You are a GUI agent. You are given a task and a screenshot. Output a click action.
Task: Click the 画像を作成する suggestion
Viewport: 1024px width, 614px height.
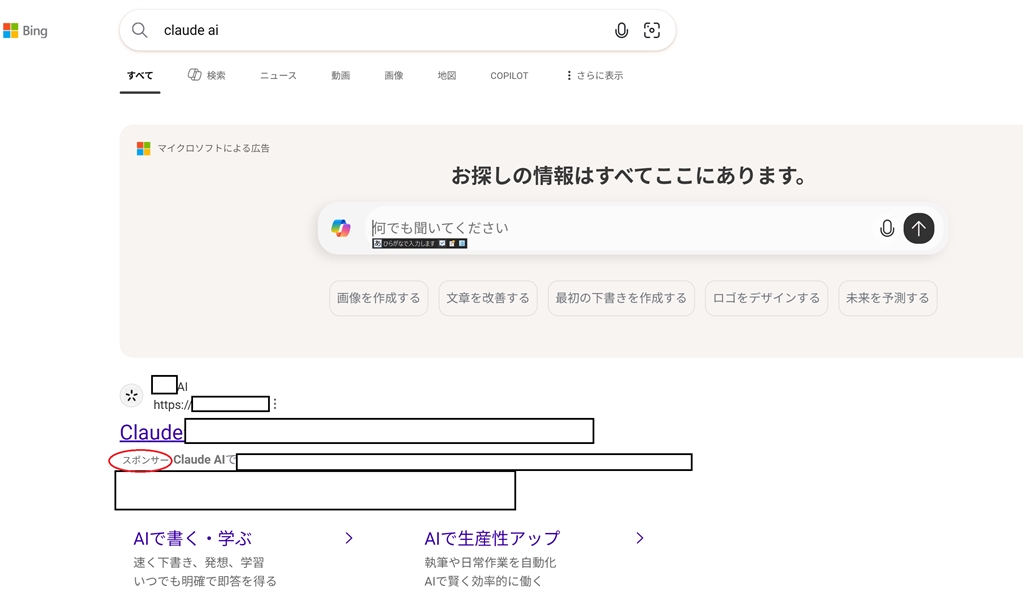(379, 298)
